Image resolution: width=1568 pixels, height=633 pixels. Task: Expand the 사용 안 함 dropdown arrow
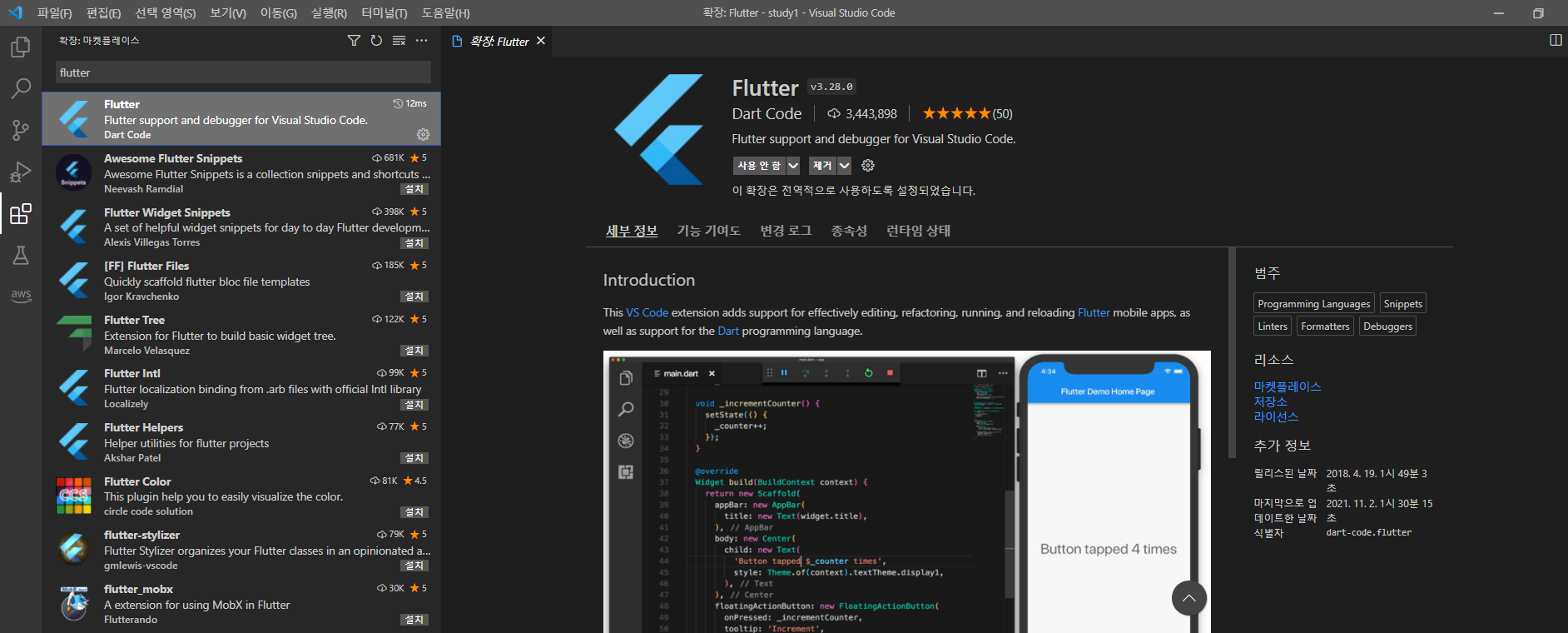(x=793, y=166)
